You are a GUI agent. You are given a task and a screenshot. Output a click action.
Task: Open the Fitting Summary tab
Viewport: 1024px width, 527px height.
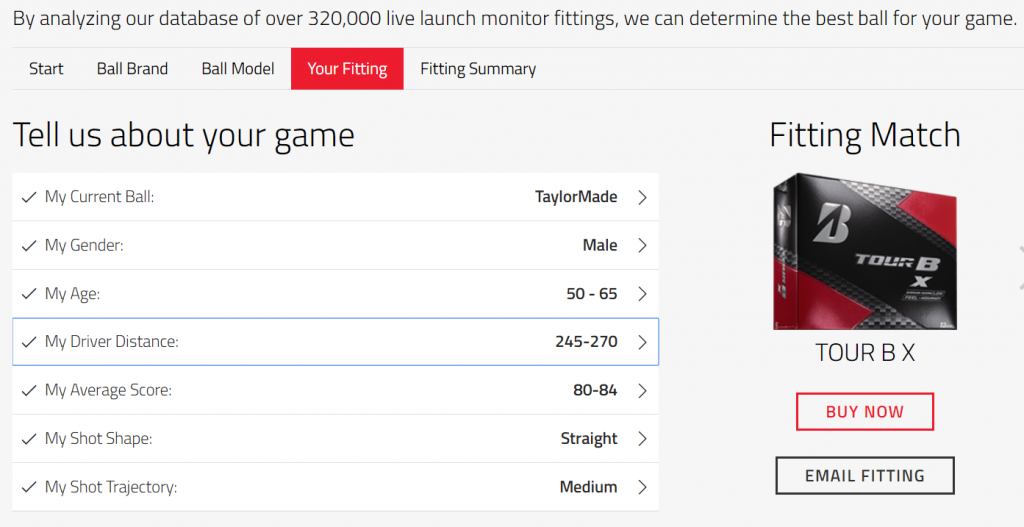click(x=478, y=69)
